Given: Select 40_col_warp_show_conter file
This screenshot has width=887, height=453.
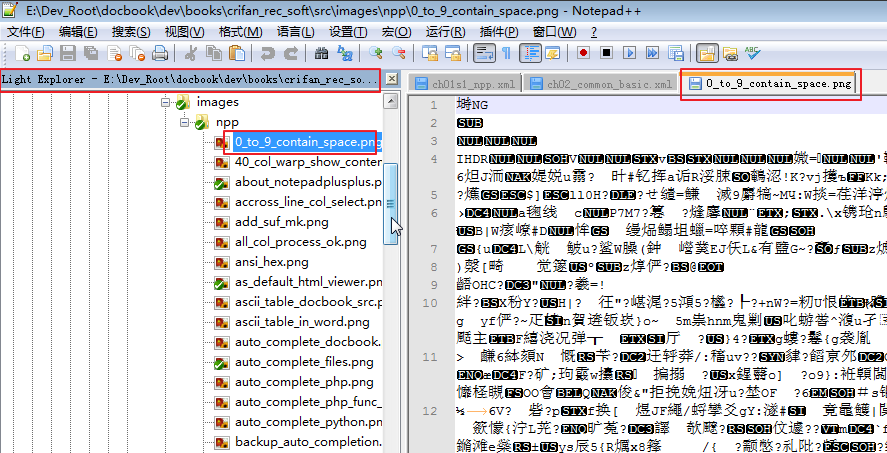Looking at the screenshot, I should pos(308,162).
